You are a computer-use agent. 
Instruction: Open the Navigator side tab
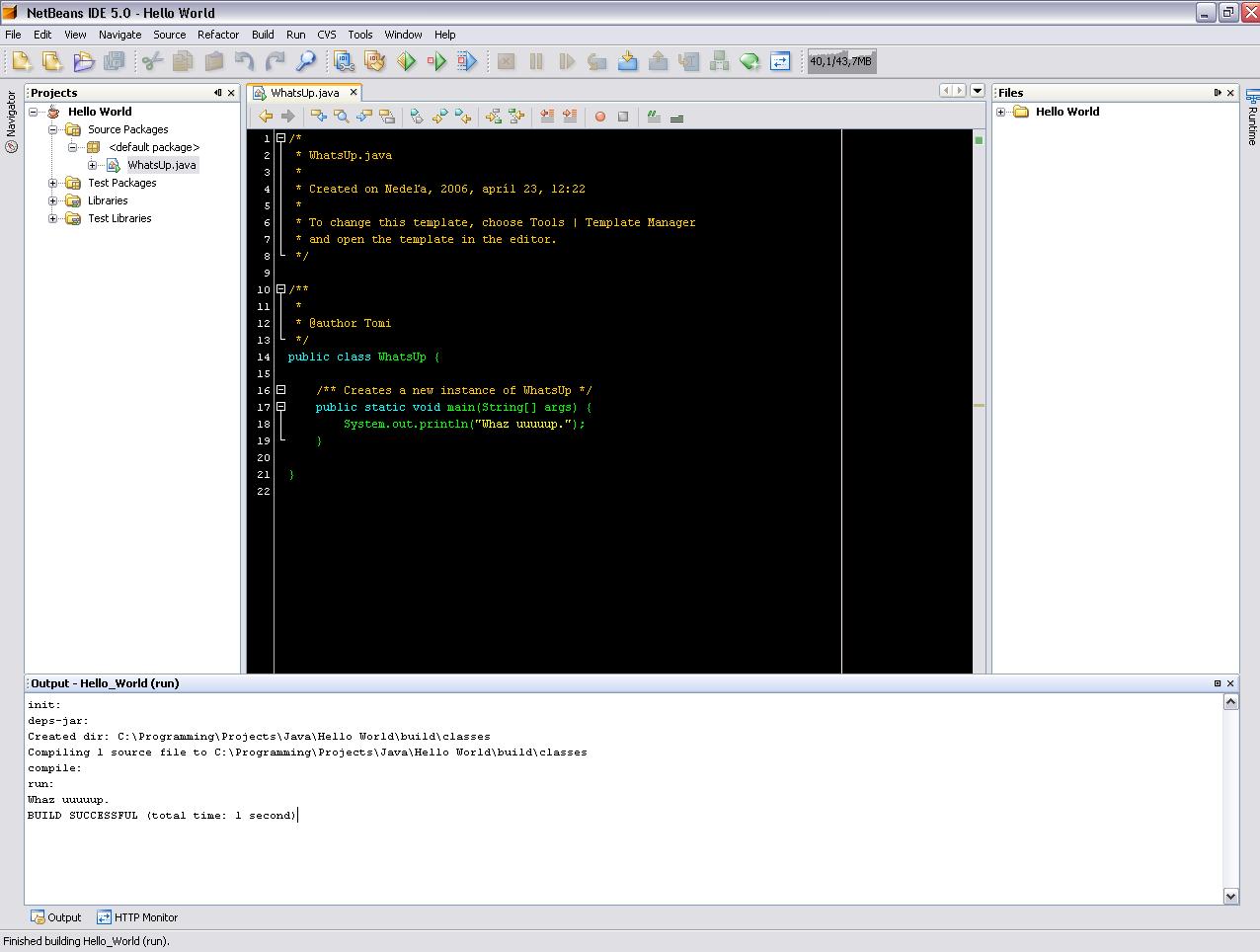[x=12, y=121]
